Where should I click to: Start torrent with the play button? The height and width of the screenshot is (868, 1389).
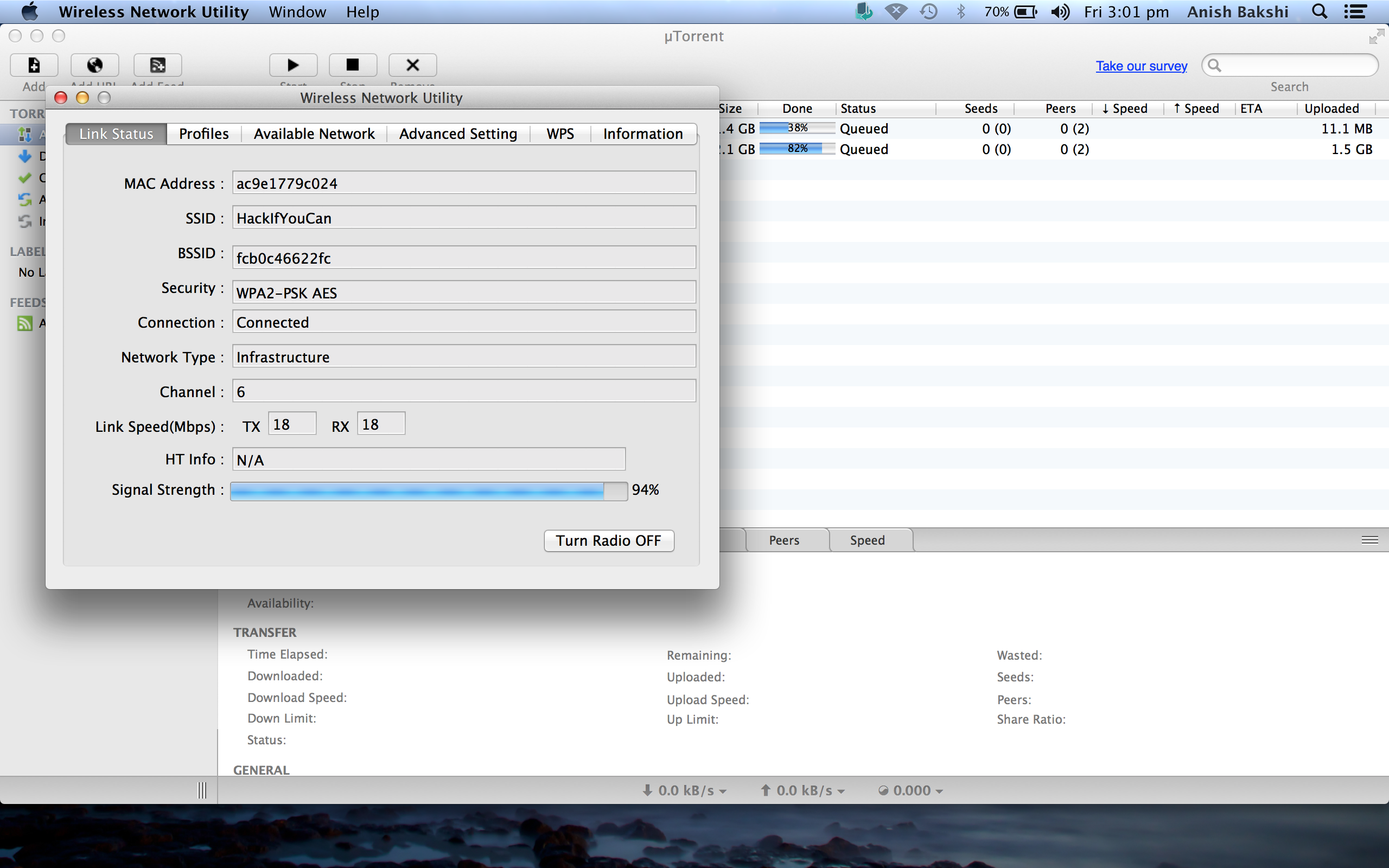click(294, 65)
